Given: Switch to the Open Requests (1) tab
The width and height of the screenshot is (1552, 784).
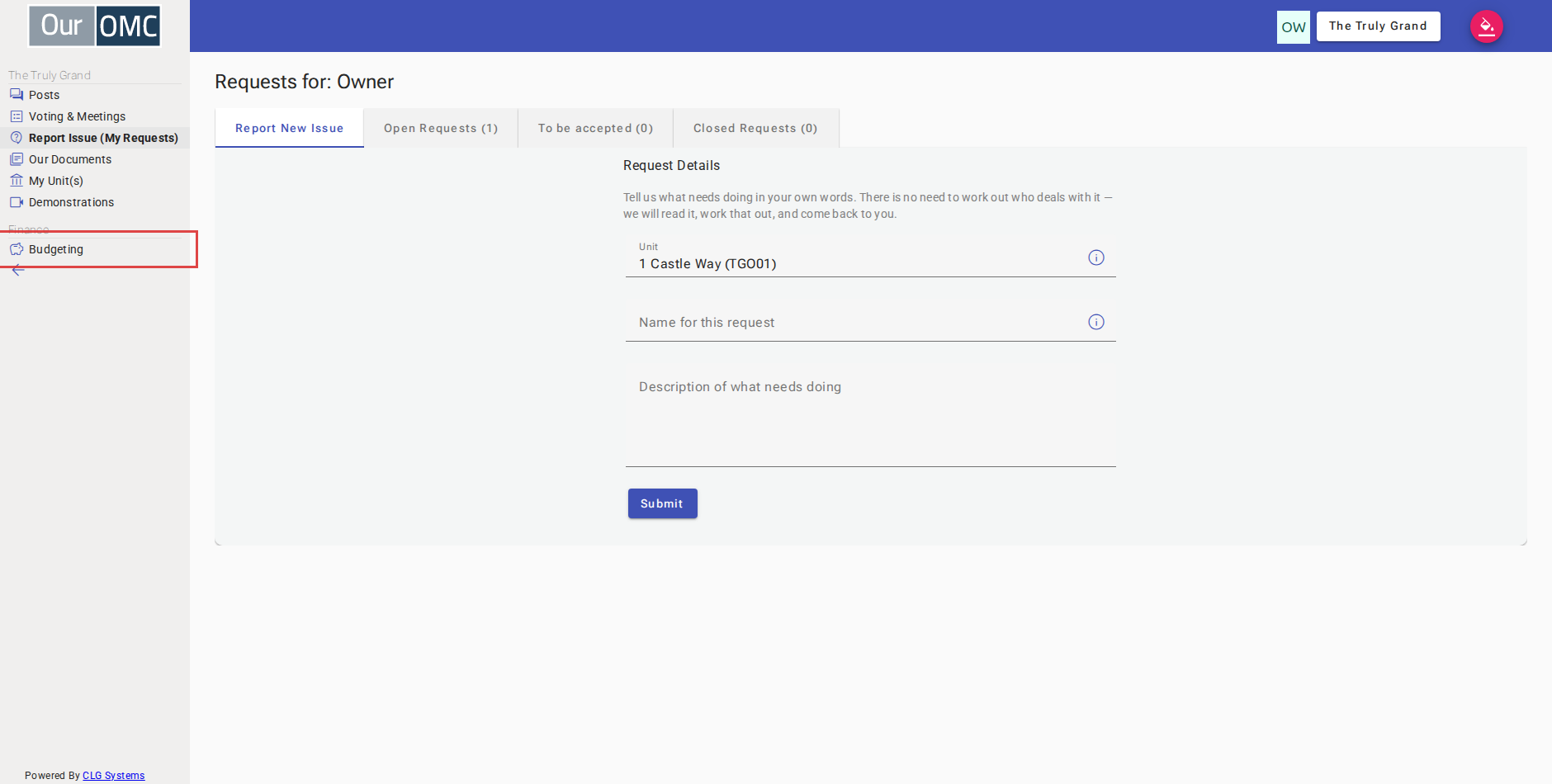Looking at the screenshot, I should pyautogui.click(x=441, y=128).
